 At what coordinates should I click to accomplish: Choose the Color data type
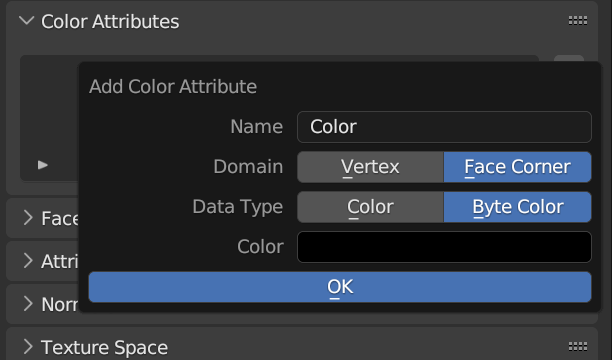pyautogui.click(x=370, y=207)
